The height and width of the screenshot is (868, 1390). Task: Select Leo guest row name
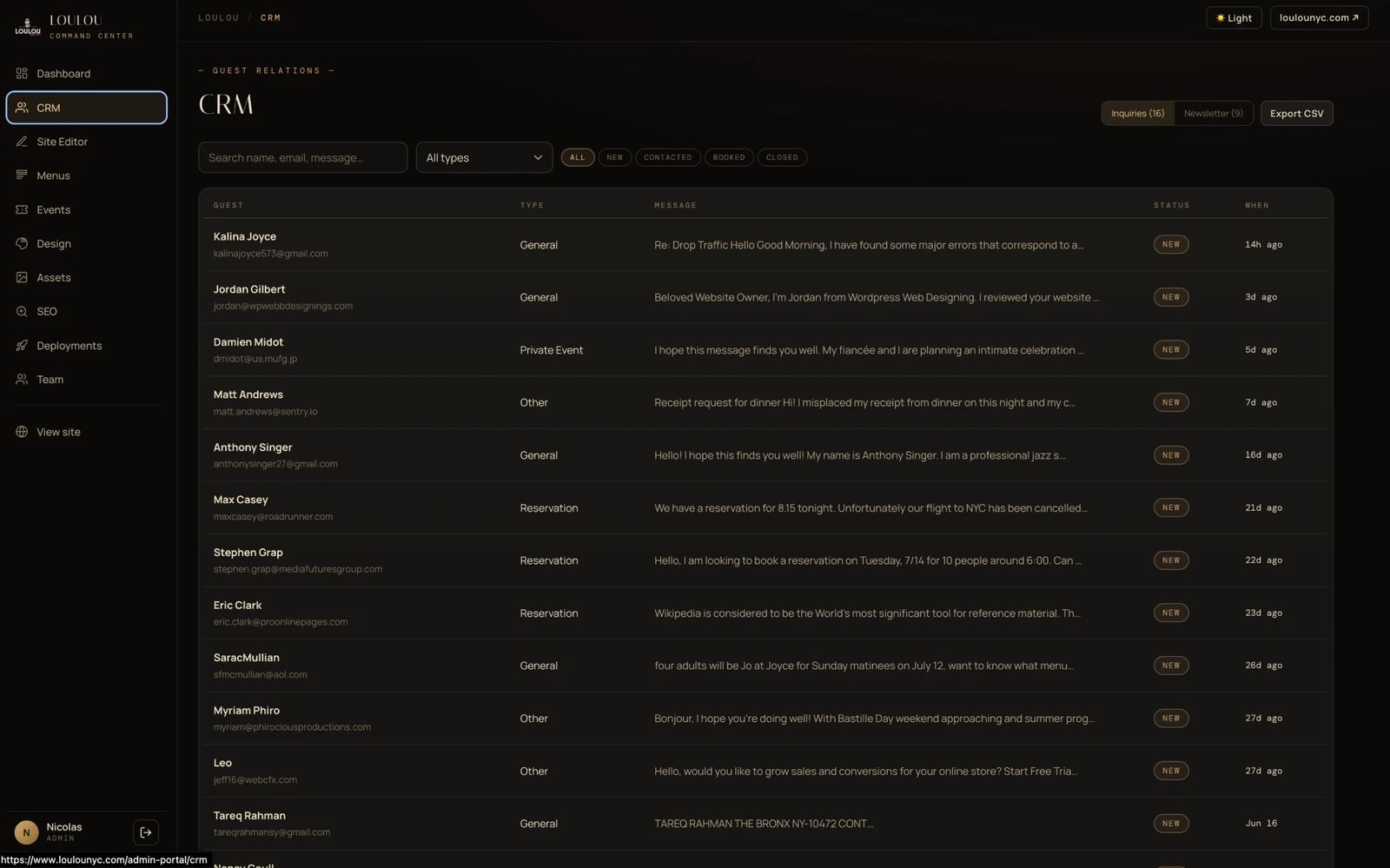pos(222,763)
